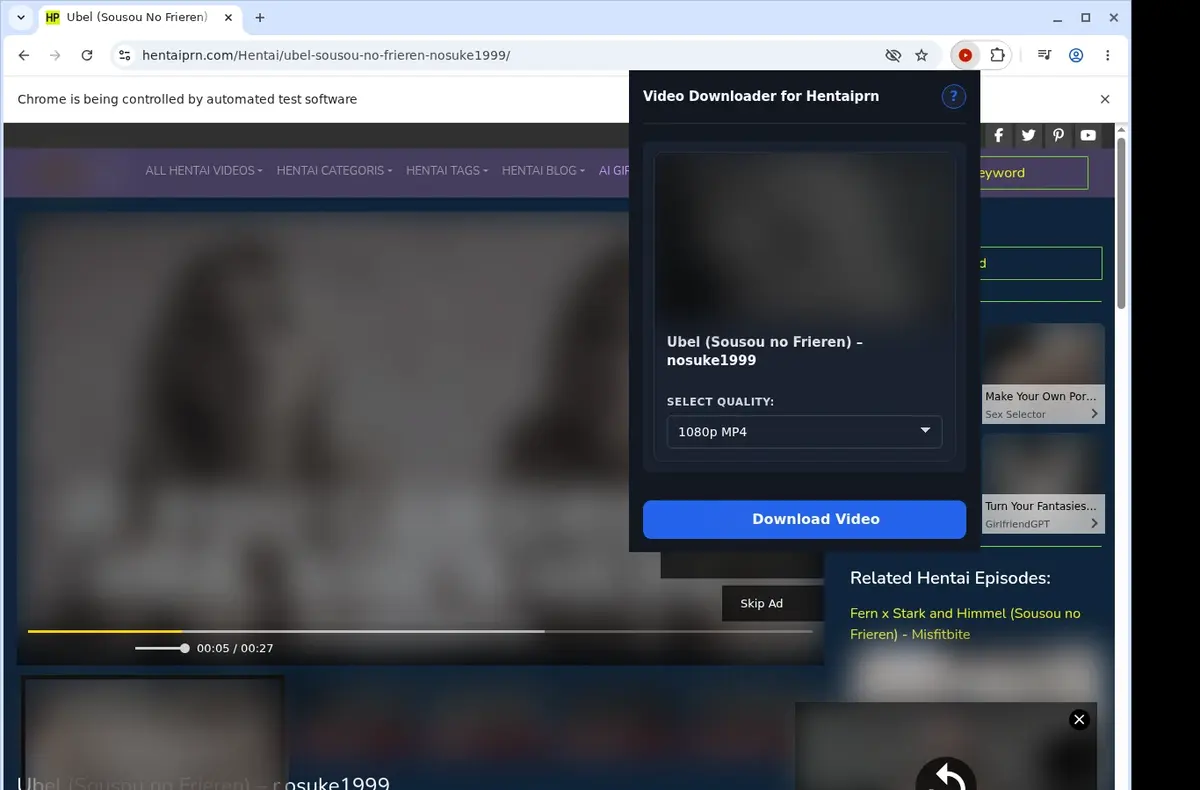Click the browser address bar URL

coord(326,55)
